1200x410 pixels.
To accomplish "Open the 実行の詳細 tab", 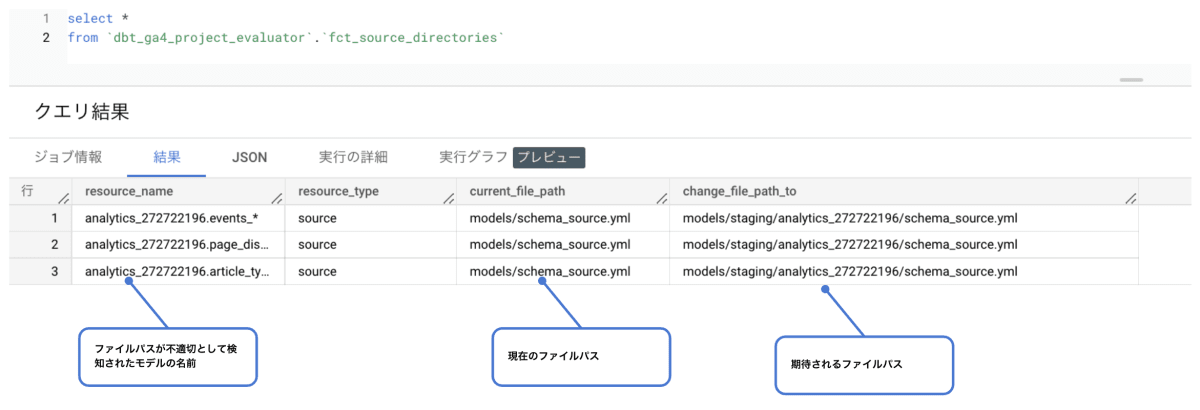I will click(353, 157).
